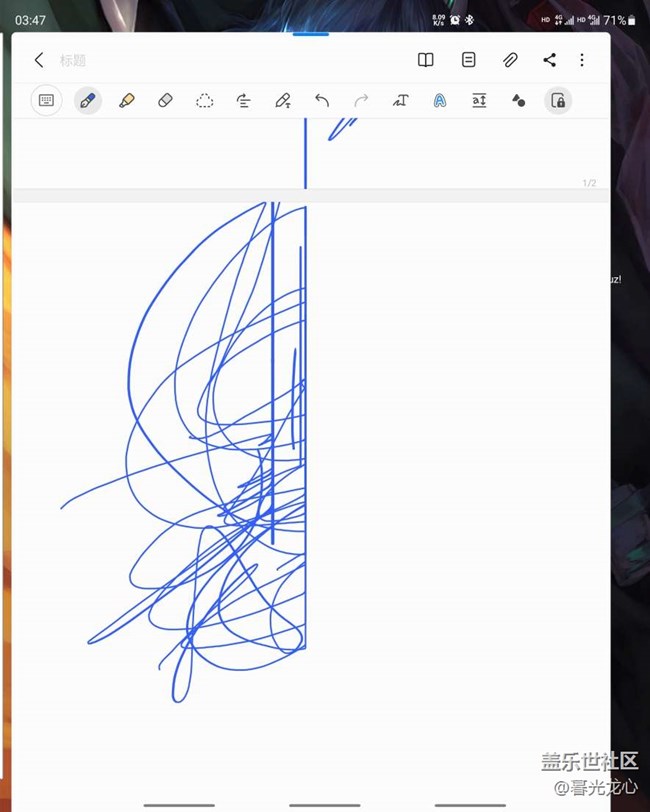
Task: Select the Pen tool
Action: coord(87,100)
